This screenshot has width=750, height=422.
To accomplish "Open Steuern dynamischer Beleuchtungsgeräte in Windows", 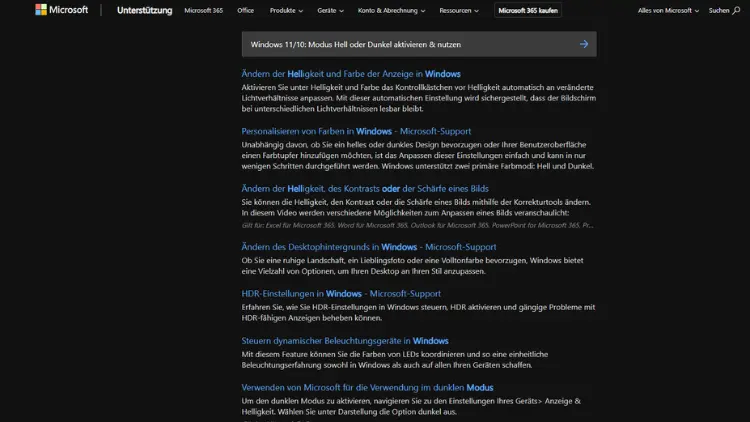I will coord(345,341).
